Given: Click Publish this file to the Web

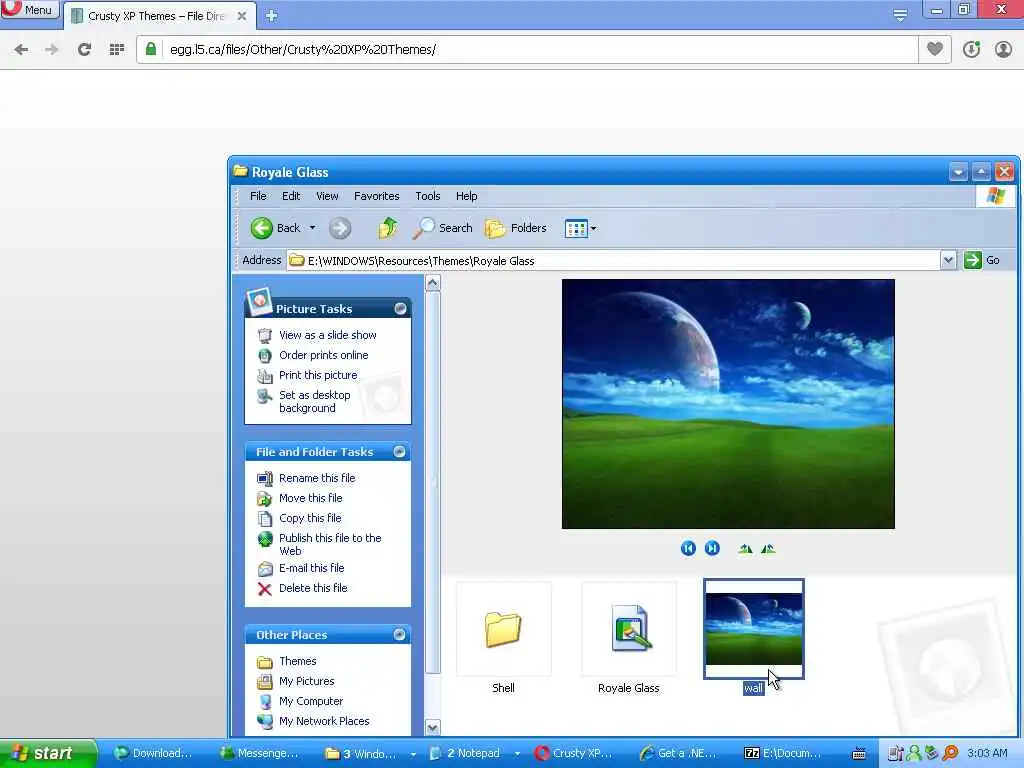Looking at the screenshot, I should pos(330,544).
